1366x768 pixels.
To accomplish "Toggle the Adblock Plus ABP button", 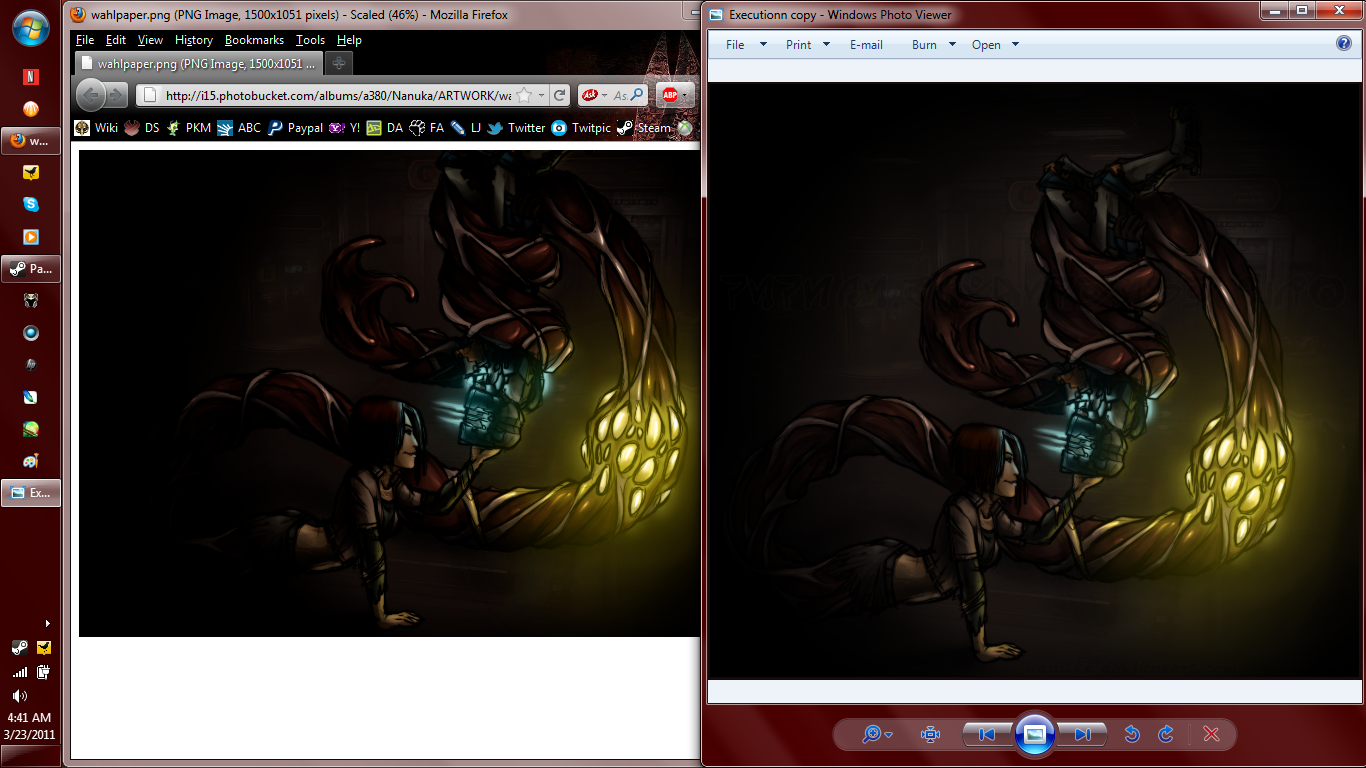I will pos(670,96).
